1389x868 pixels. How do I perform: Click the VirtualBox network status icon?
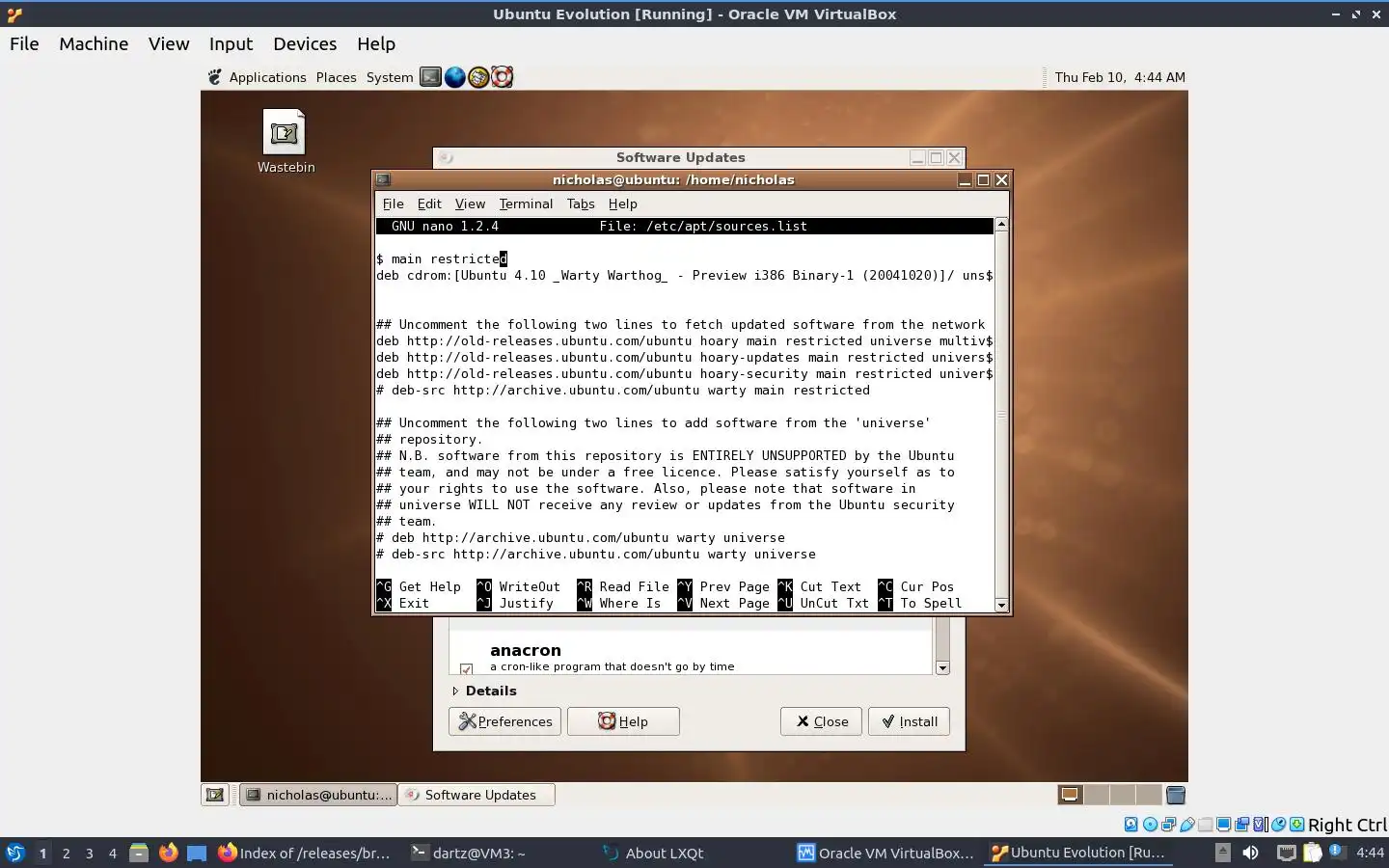1169,825
